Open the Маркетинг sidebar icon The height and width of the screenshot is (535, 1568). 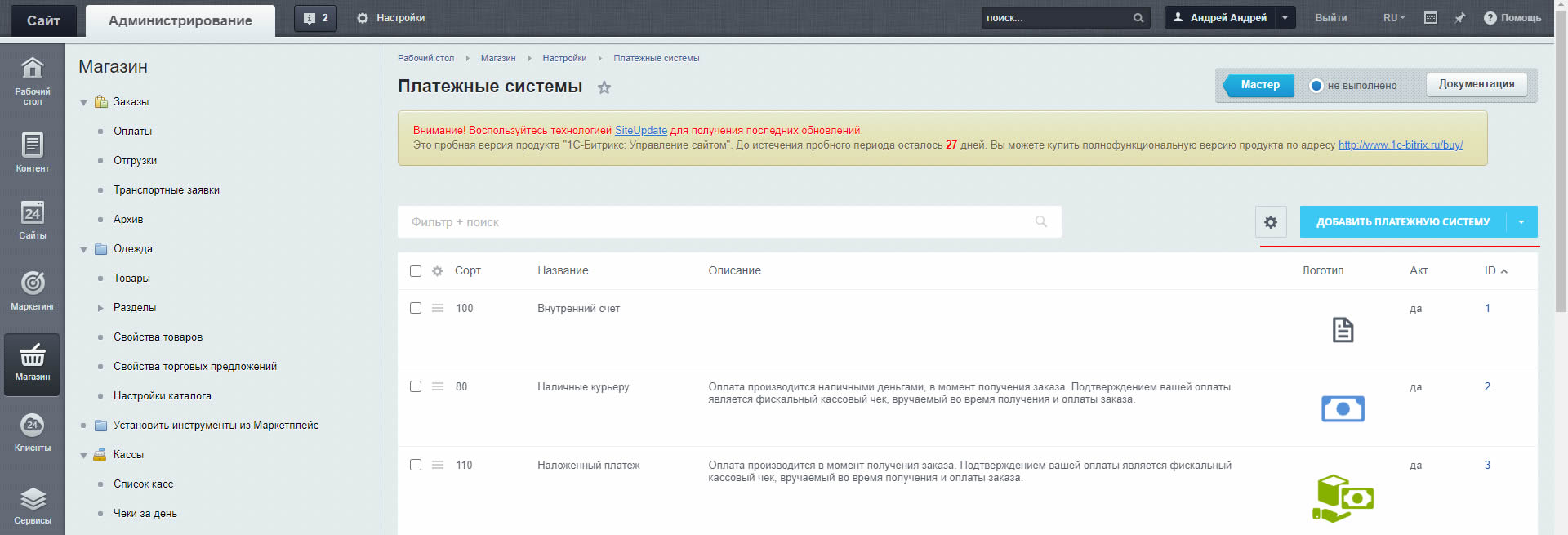click(32, 290)
